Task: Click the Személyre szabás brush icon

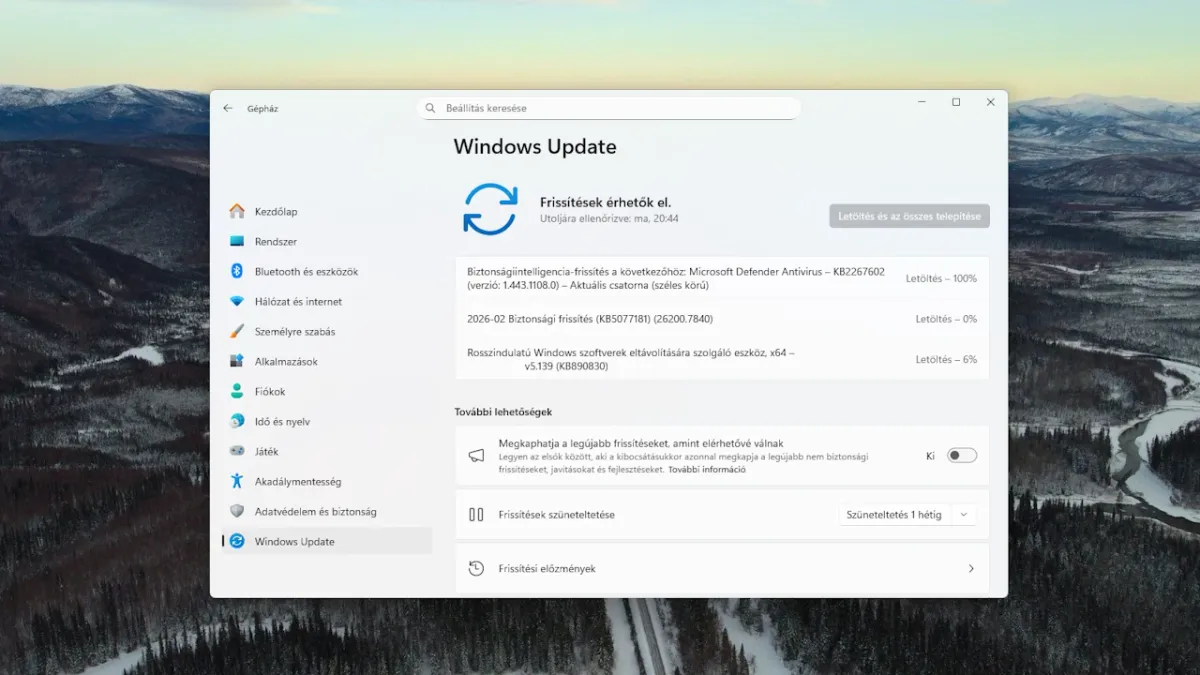Action: tap(237, 331)
